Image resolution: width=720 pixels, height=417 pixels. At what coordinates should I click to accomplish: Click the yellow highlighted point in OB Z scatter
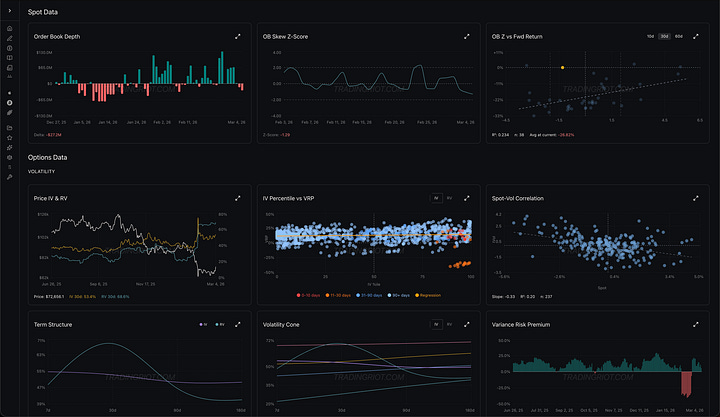pyautogui.click(x=562, y=68)
